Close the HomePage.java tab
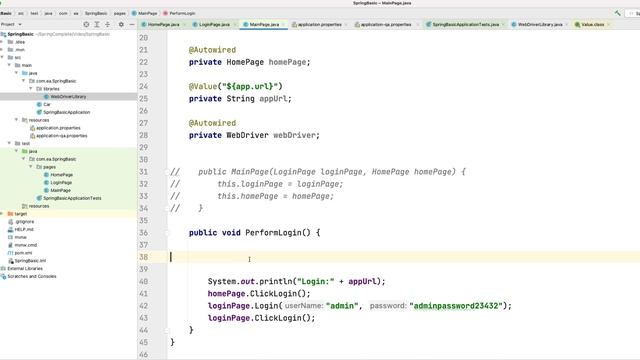Screen dimensions: 640x360 coord(184,24)
